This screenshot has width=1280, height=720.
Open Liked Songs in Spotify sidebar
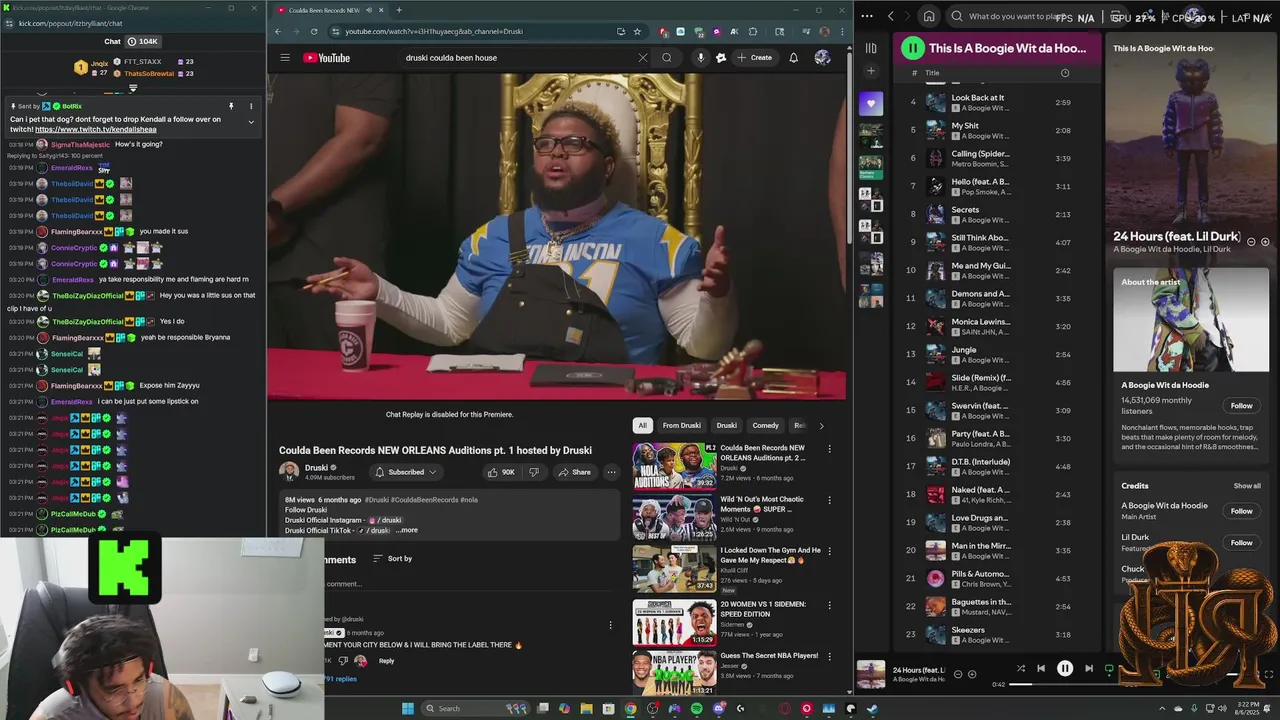(x=871, y=104)
